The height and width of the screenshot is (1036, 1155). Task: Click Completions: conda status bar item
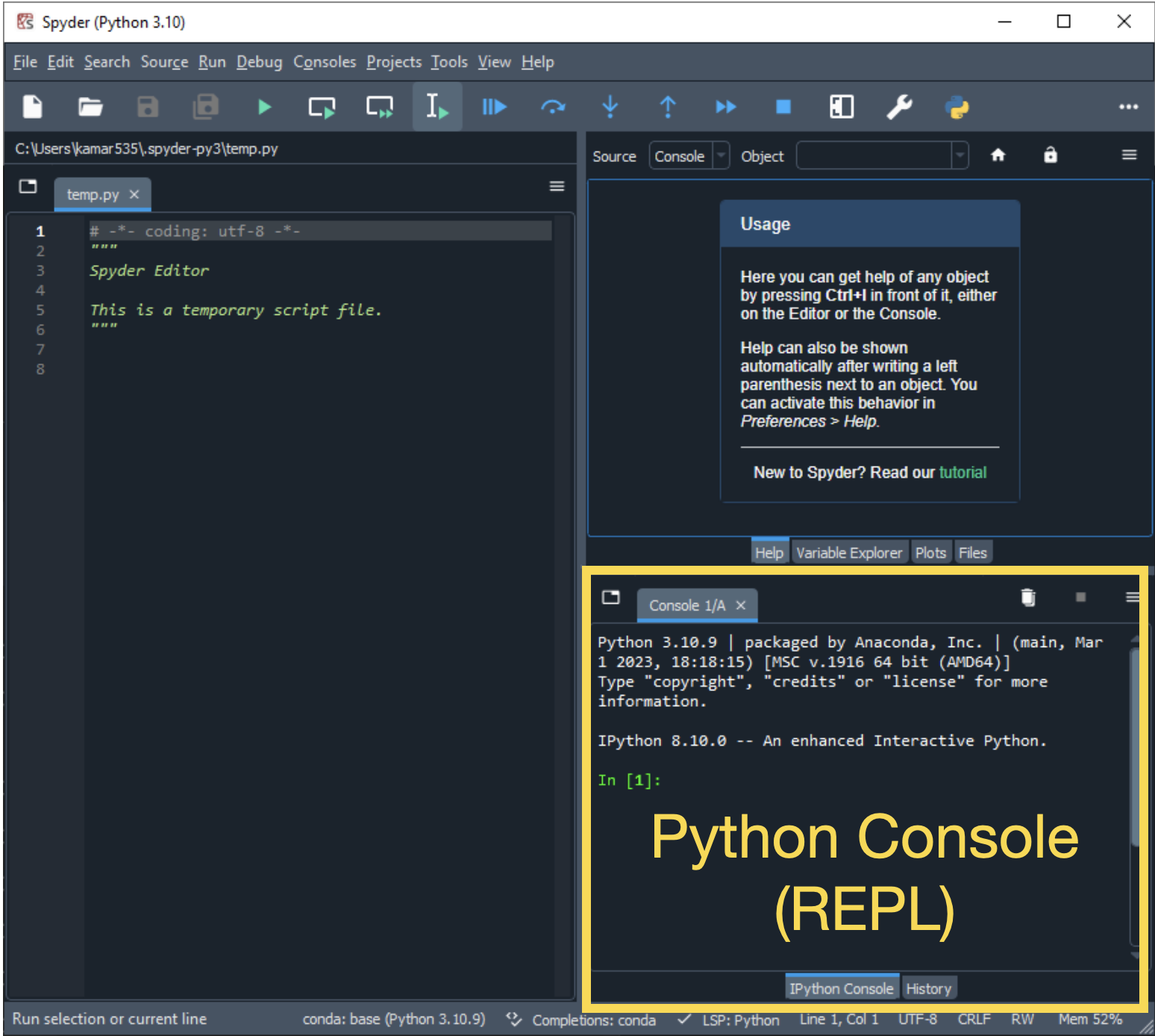tap(581, 1019)
